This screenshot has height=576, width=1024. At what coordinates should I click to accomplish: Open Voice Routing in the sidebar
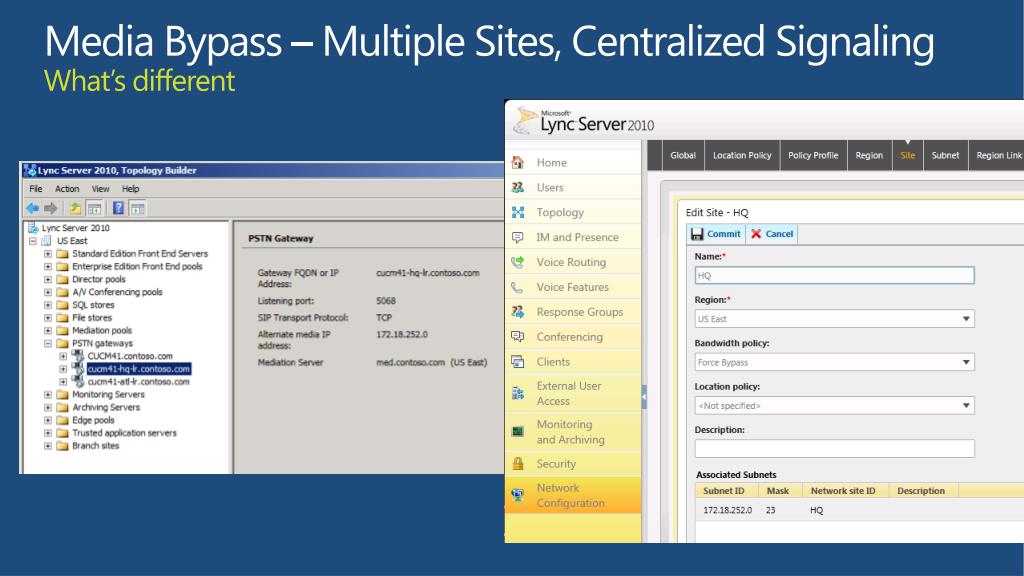pyautogui.click(x=571, y=262)
